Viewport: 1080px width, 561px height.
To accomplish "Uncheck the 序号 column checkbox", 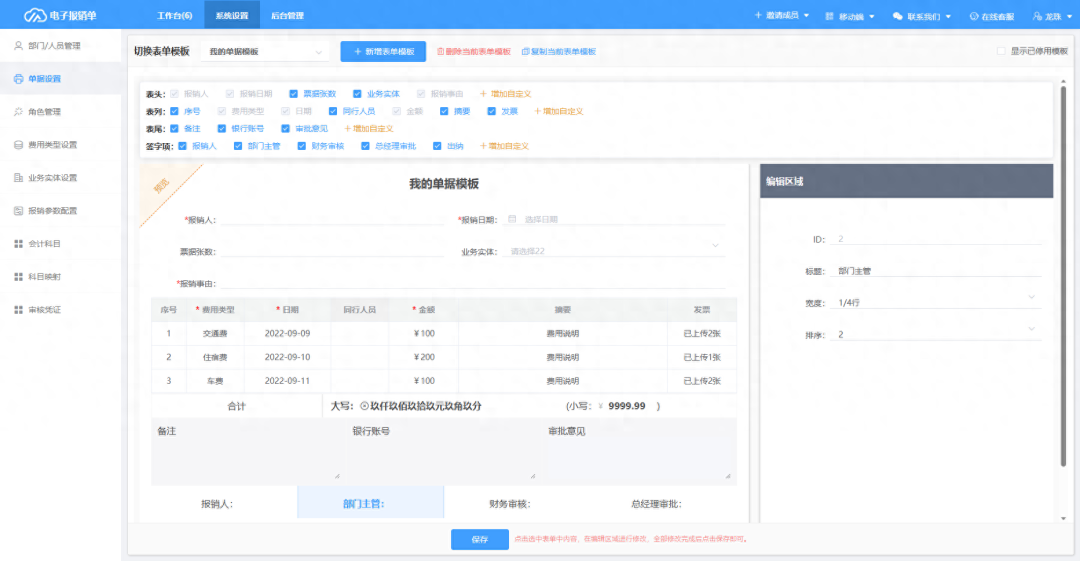I will [174, 111].
